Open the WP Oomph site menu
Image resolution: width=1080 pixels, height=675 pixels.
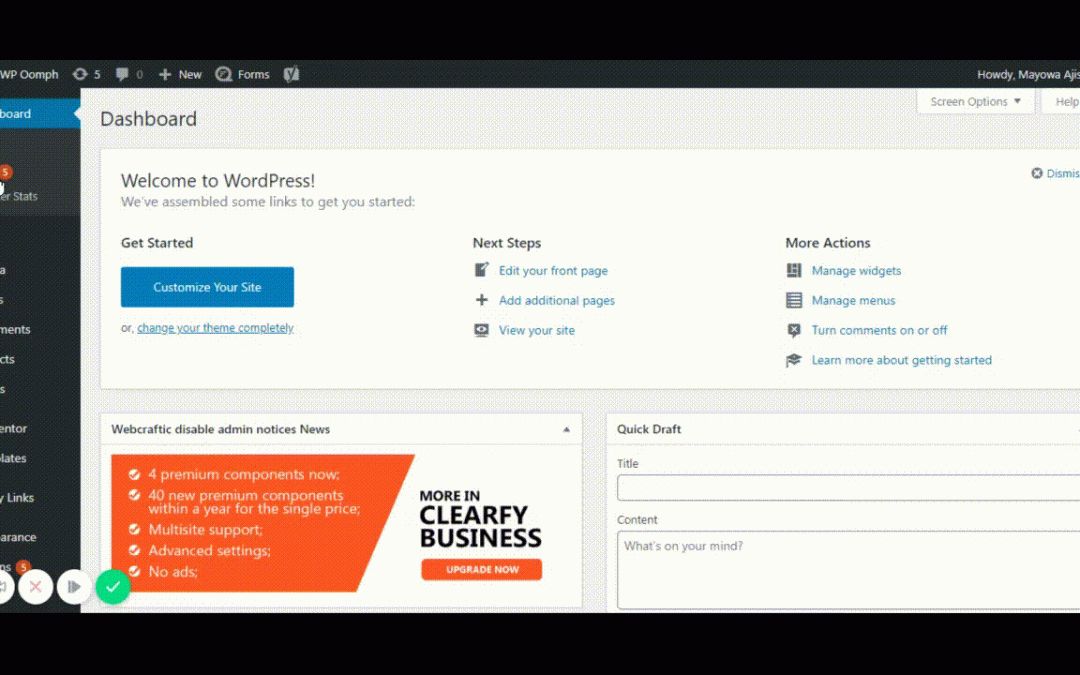pos(29,74)
